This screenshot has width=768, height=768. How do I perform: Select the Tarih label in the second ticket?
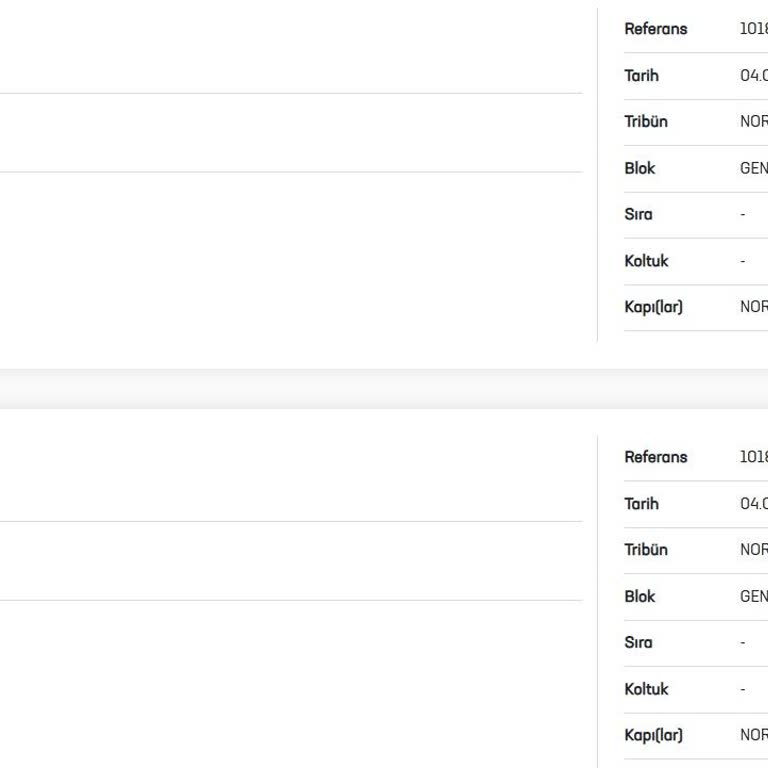tap(641, 504)
